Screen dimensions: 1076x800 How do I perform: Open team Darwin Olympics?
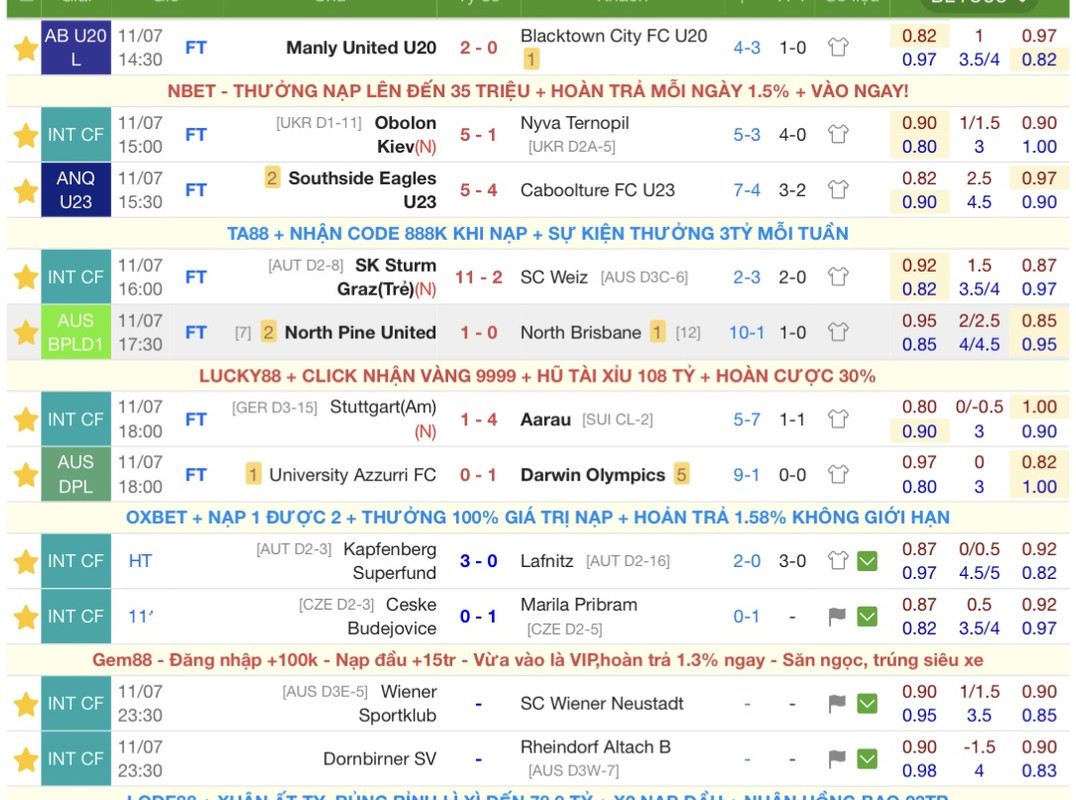[593, 475]
